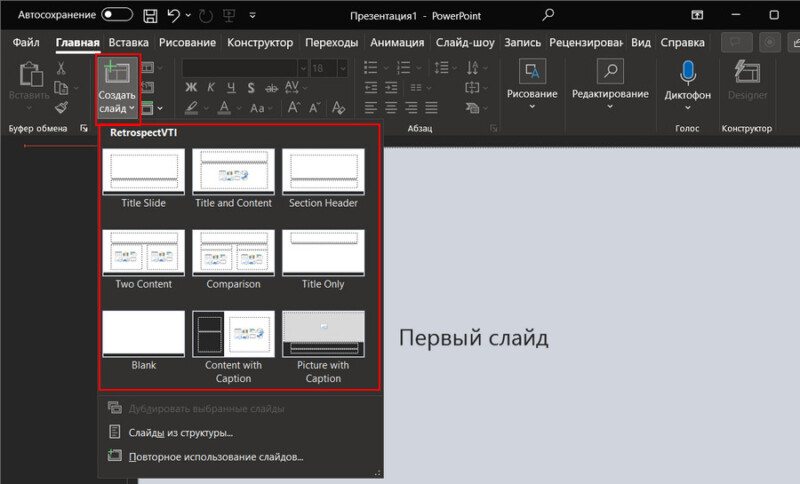Switch to the Слайд-шоу tab
The height and width of the screenshot is (484, 800).
[465, 42]
